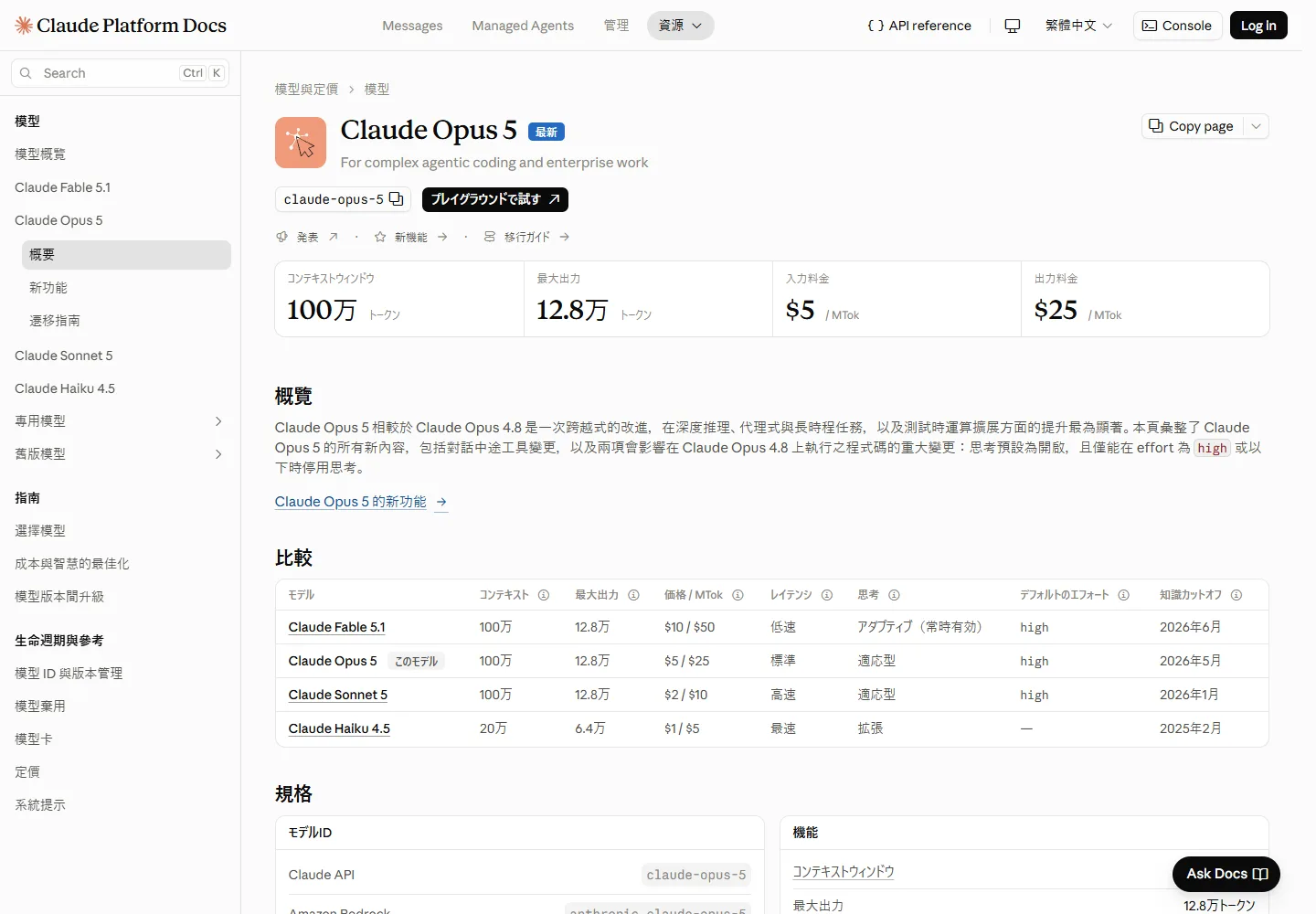Click the info icon beside 価格 / MTok header
1316x914 pixels.
point(738,595)
